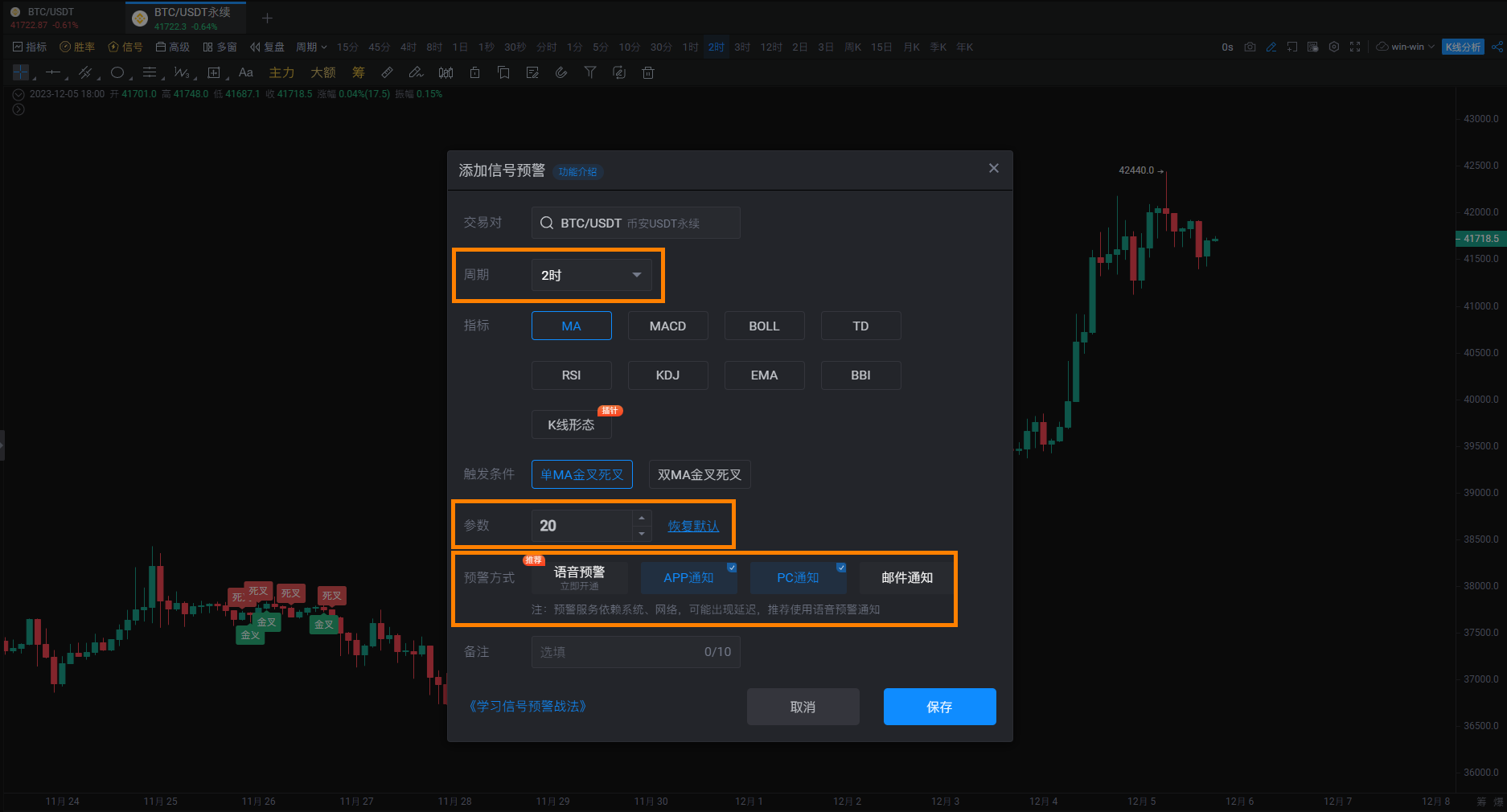This screenshot has height=812, width=1507.
Task: Toggle PC通知 alert method
Action: (799, 577)
